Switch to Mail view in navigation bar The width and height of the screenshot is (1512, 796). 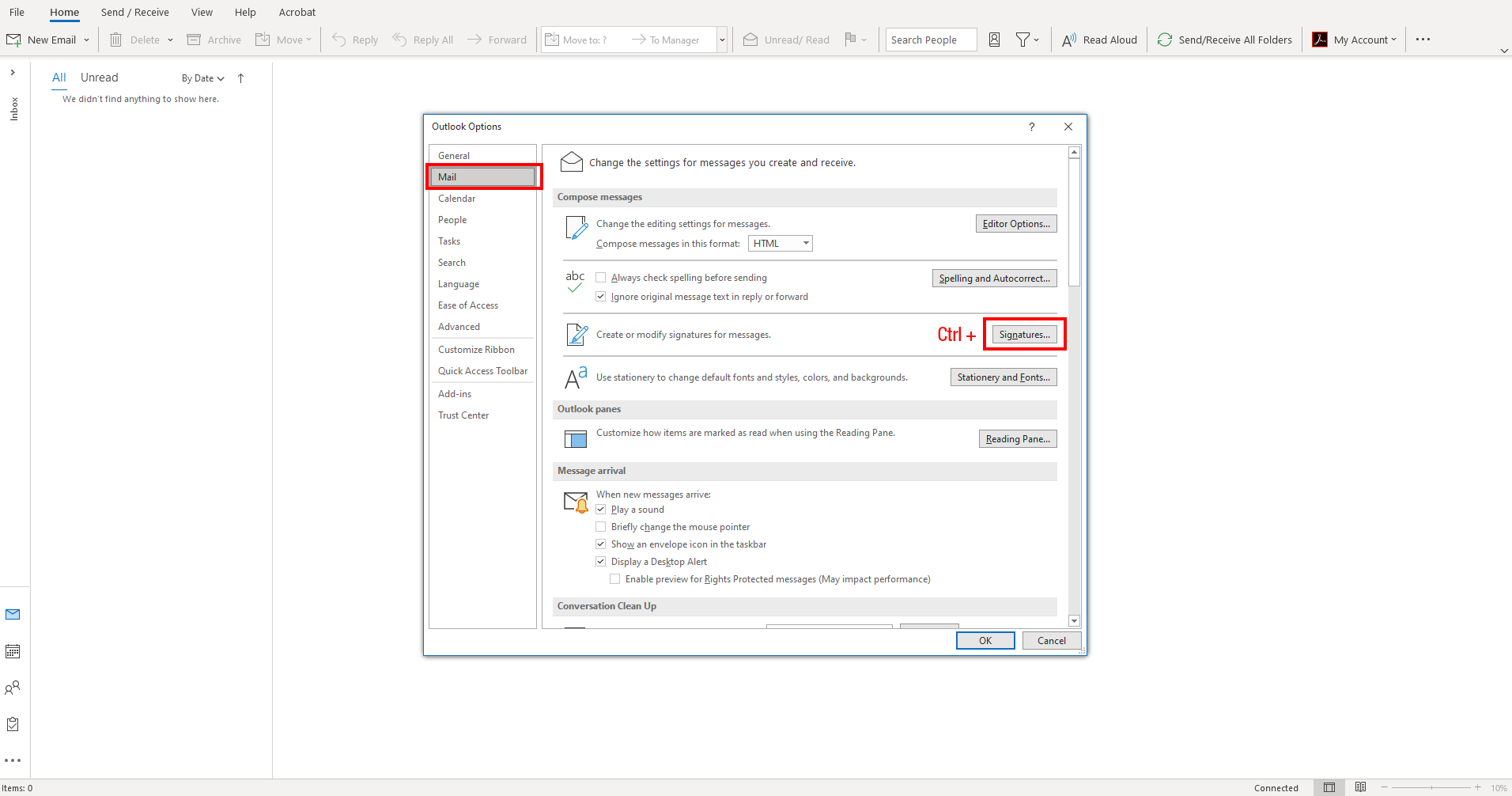[x=13, y=614]
